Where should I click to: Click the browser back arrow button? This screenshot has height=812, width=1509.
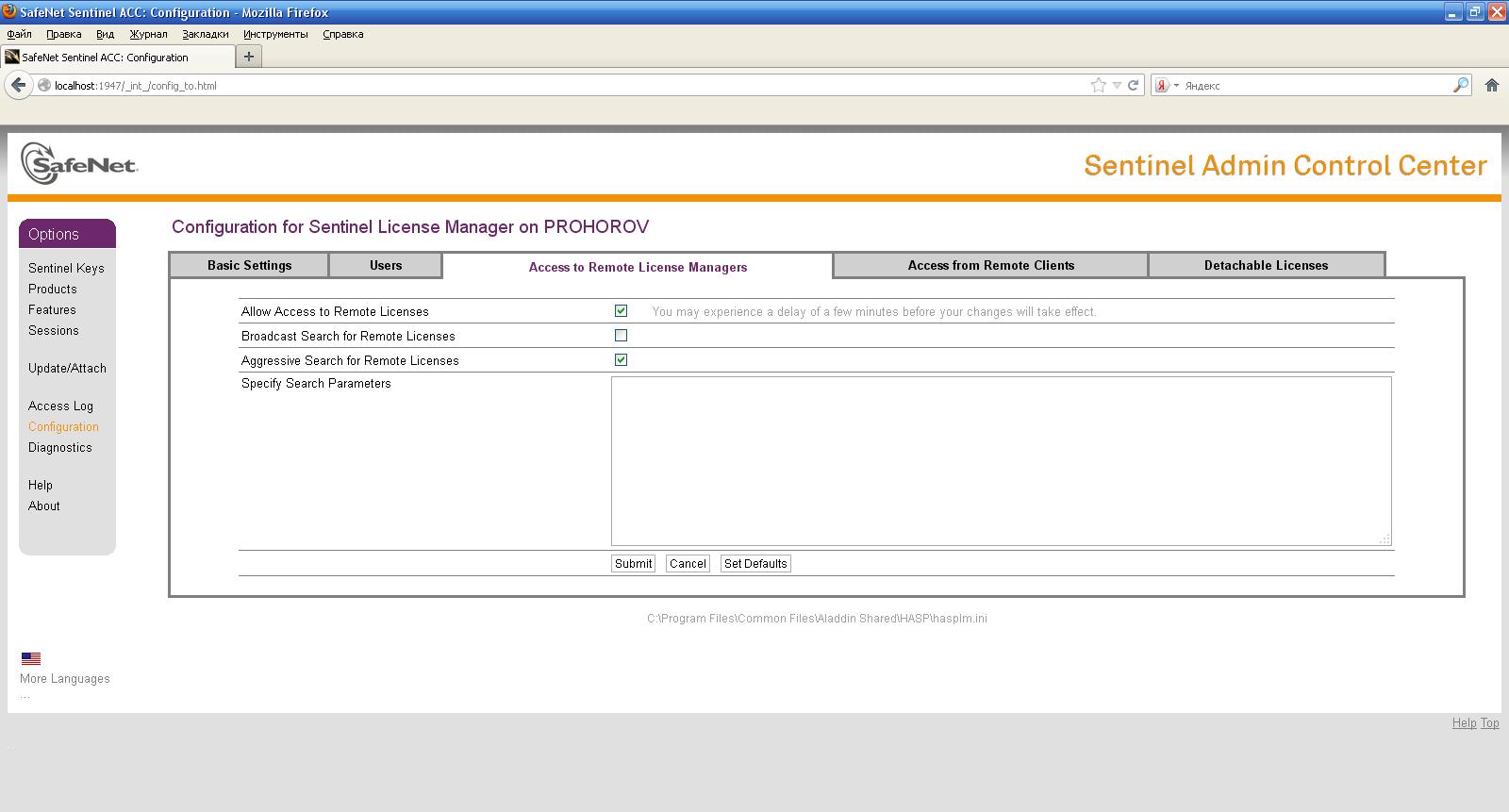click(x=18, y=85)
